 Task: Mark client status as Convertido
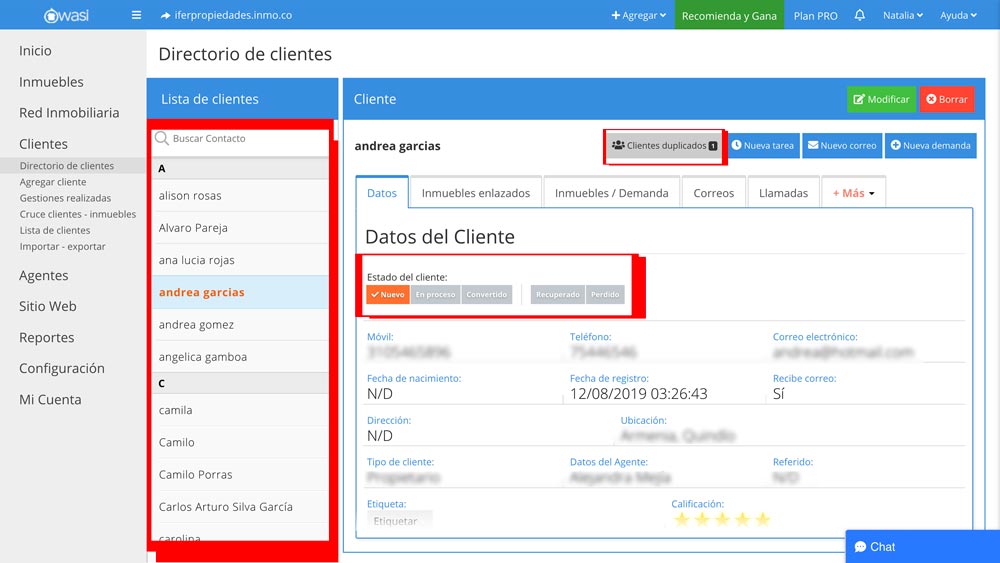point(487,295)
